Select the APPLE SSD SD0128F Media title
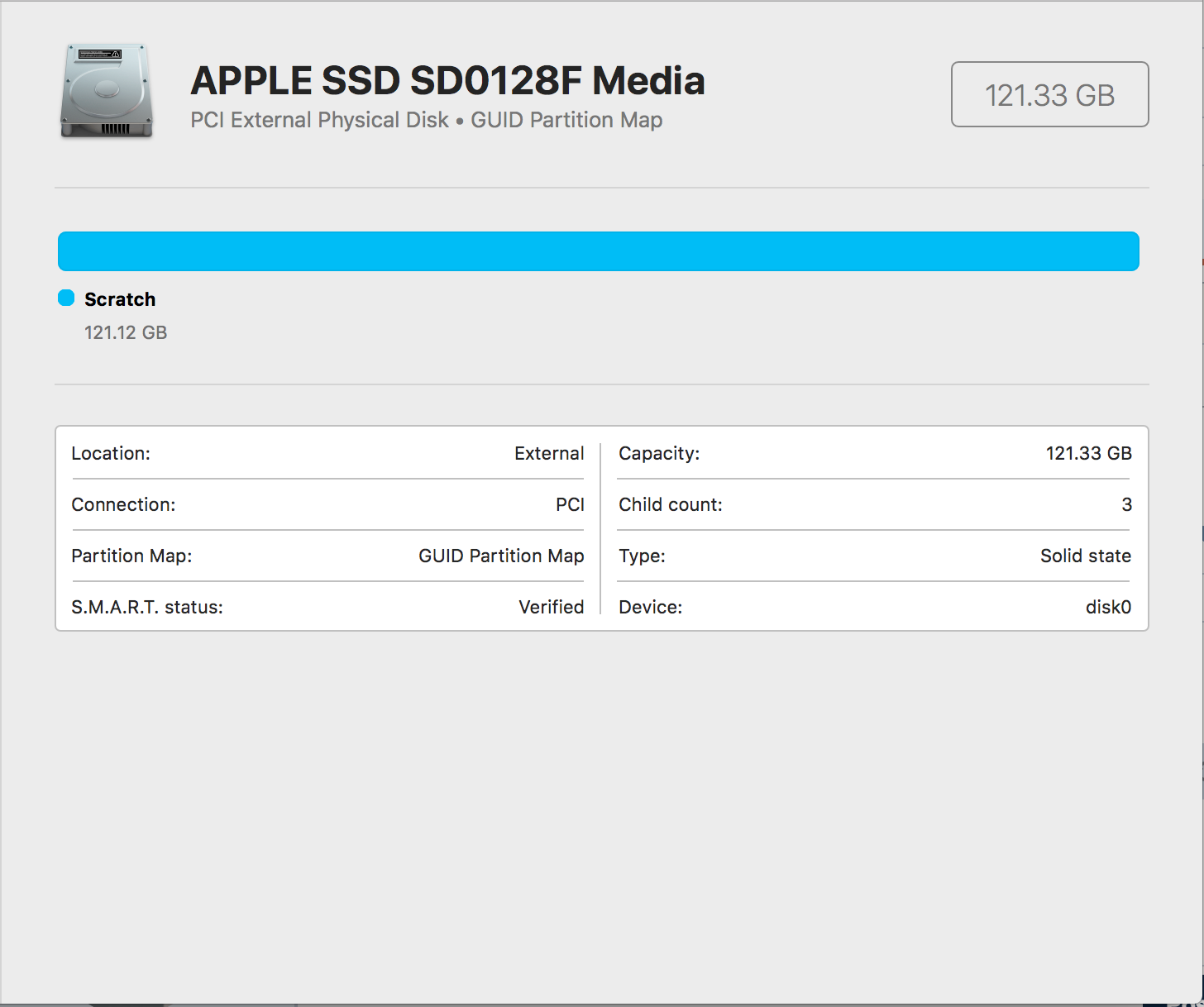 click(x=447, y=80)
